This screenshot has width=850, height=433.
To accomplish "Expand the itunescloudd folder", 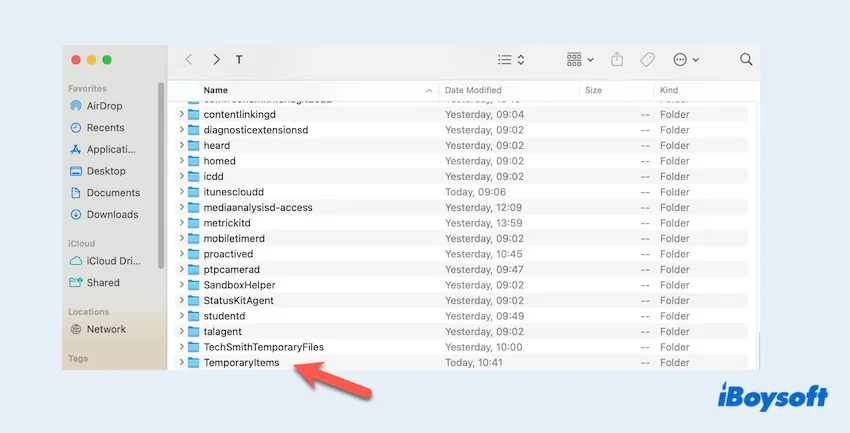I will (182, 192).
